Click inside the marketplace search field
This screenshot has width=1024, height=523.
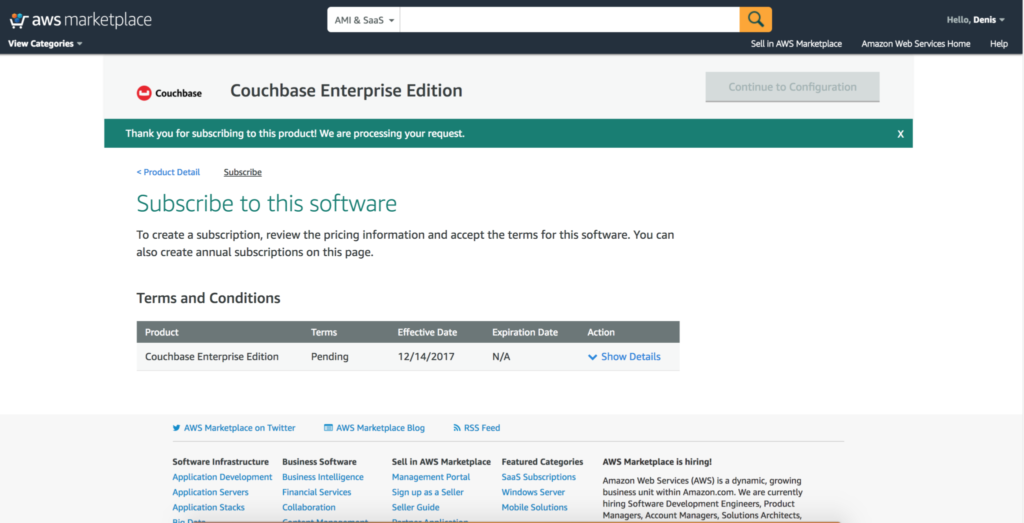pyautogui.click(x=569, y=20)
